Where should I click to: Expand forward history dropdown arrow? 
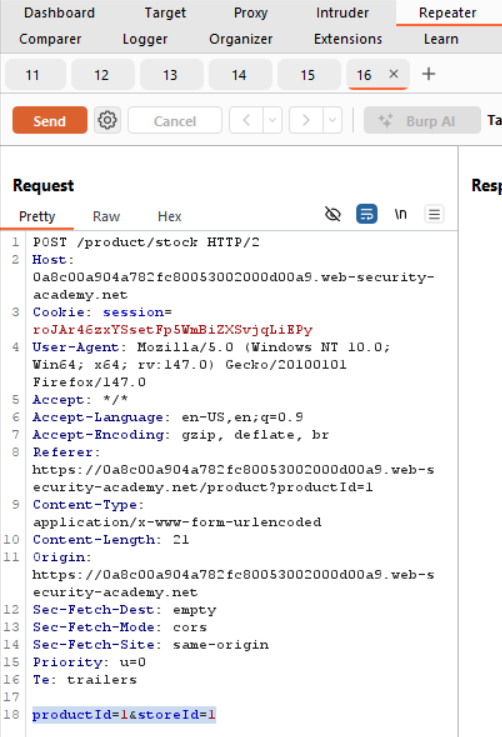tap(332, 120)
